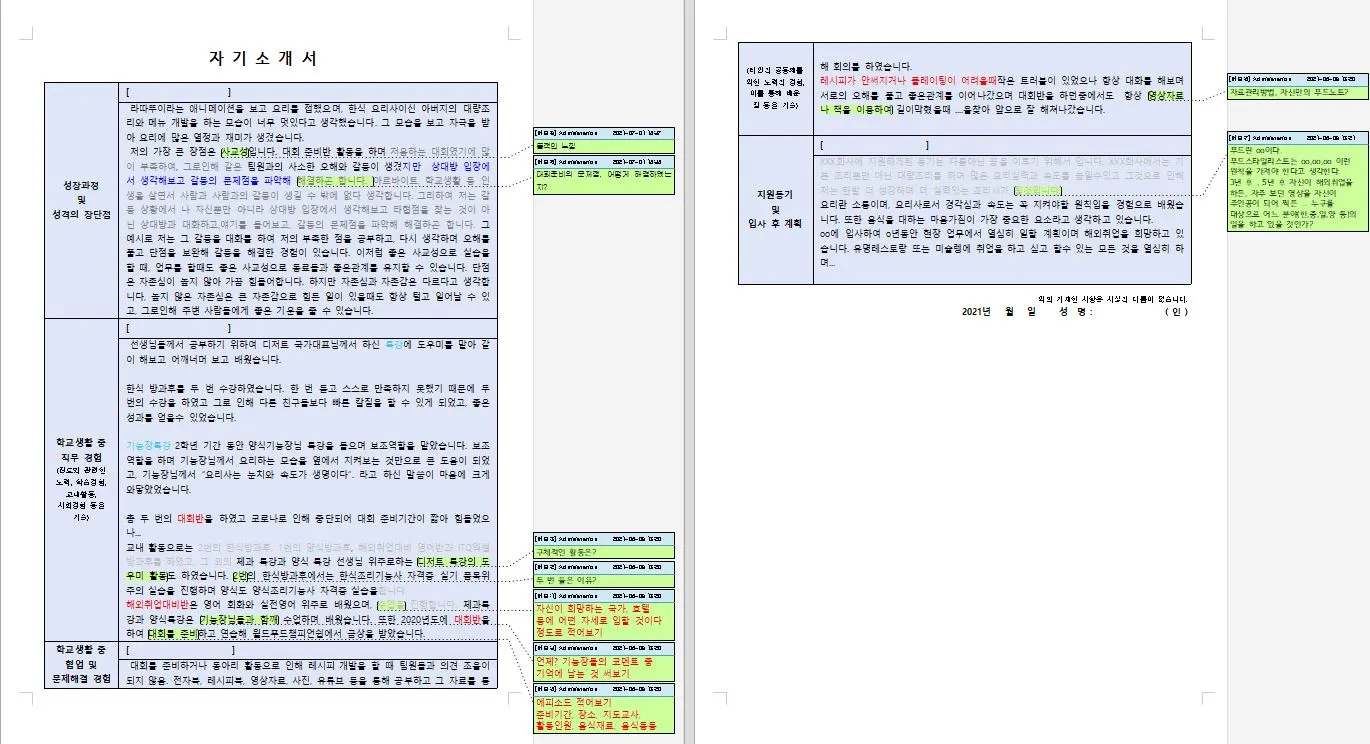Click the '지원동기 및 입사 후 계획' header cell

point(777,209)
